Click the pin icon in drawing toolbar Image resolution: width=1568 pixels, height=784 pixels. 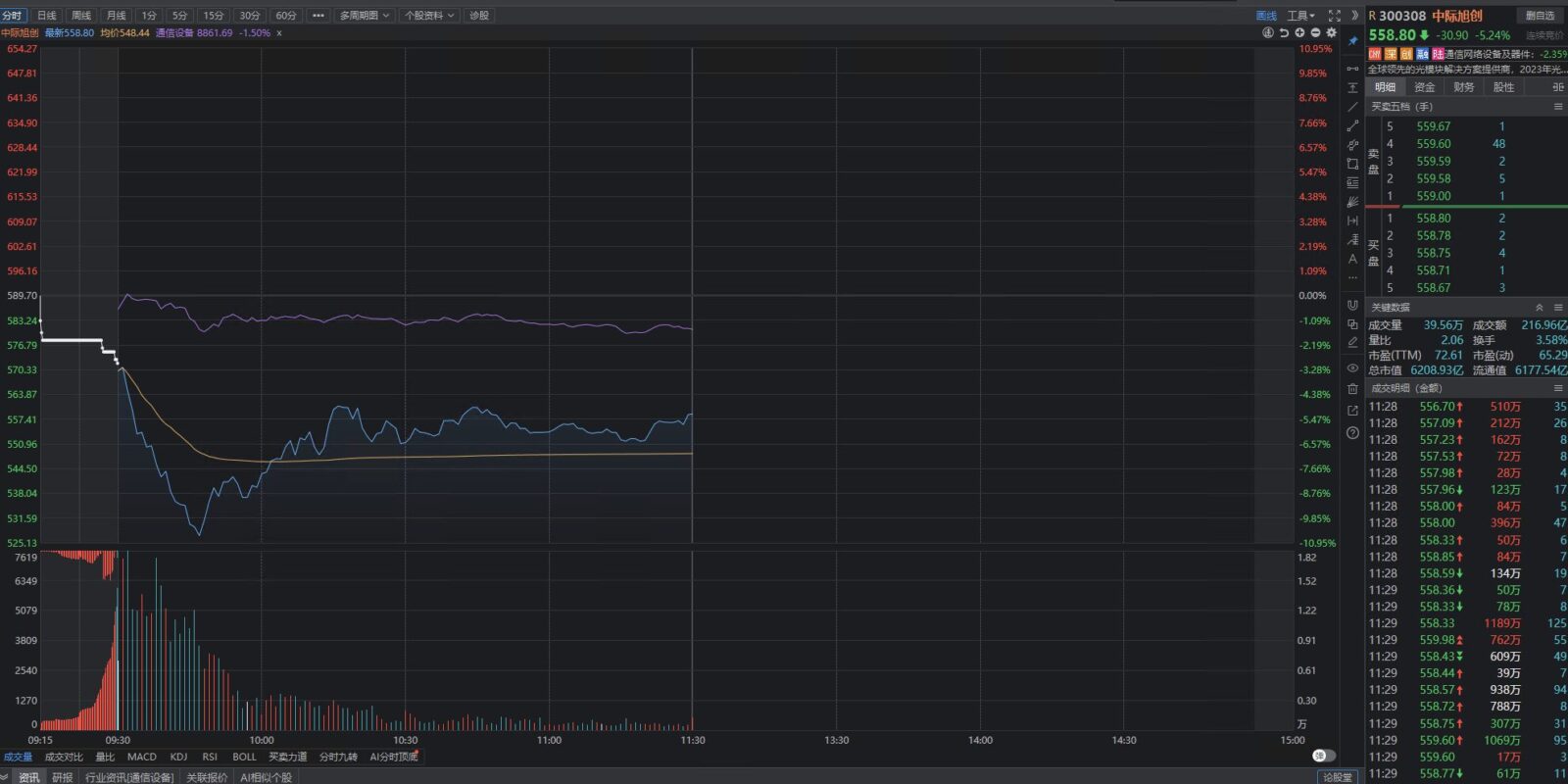[x=1352, y=41]
